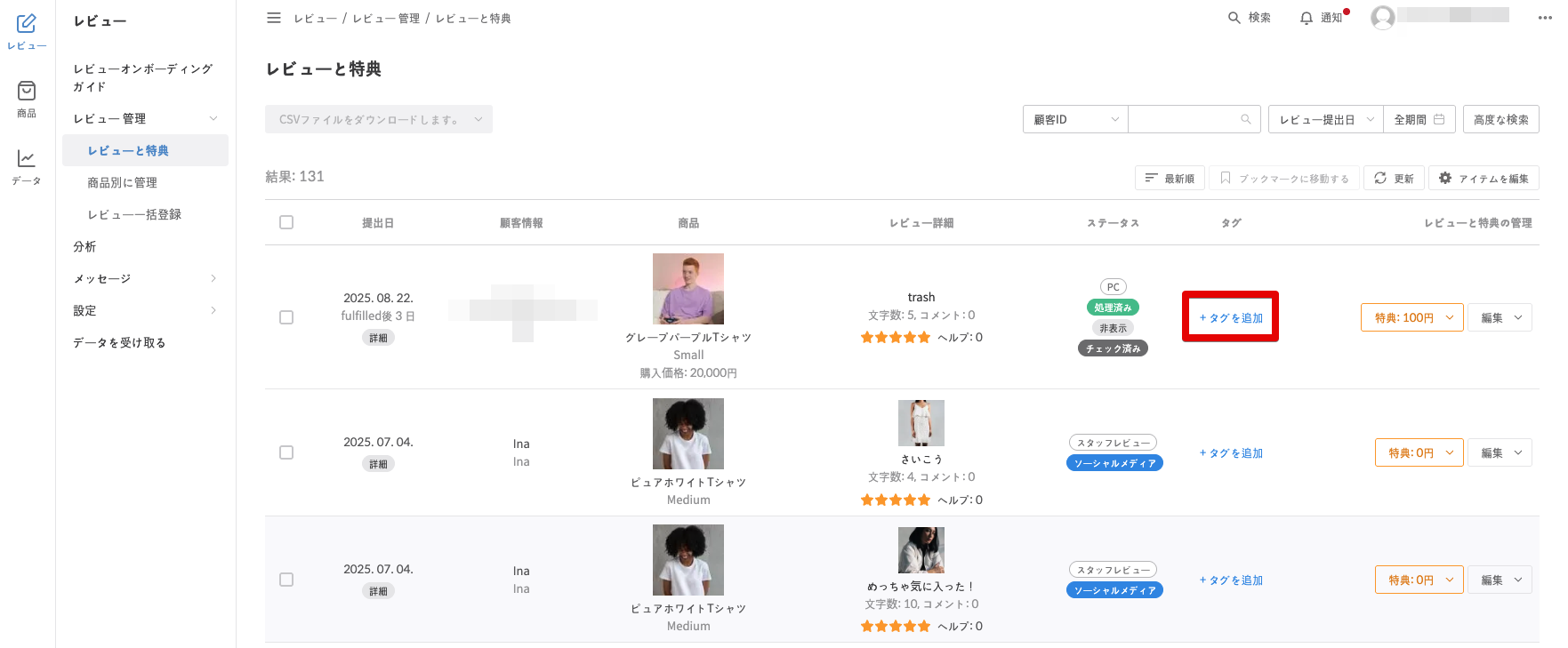Click + タグを追加 for the trash review
Screen dimensions: 1568x648
pos(1231,317)
